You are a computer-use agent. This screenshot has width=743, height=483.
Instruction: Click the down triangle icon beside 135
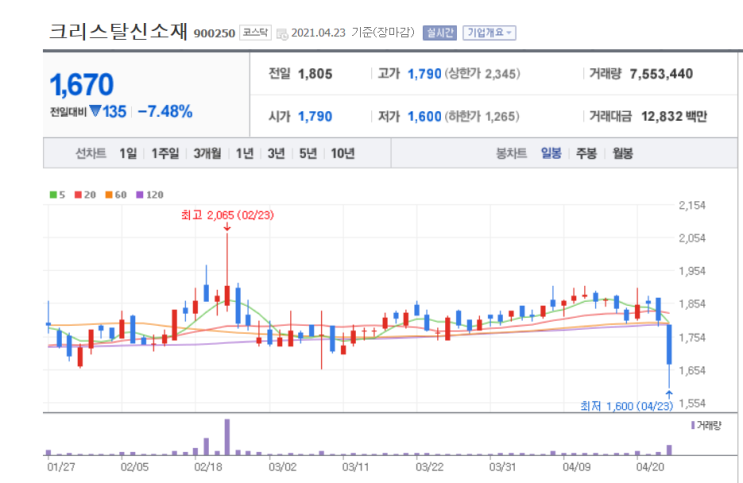click(x=95, y=111)
